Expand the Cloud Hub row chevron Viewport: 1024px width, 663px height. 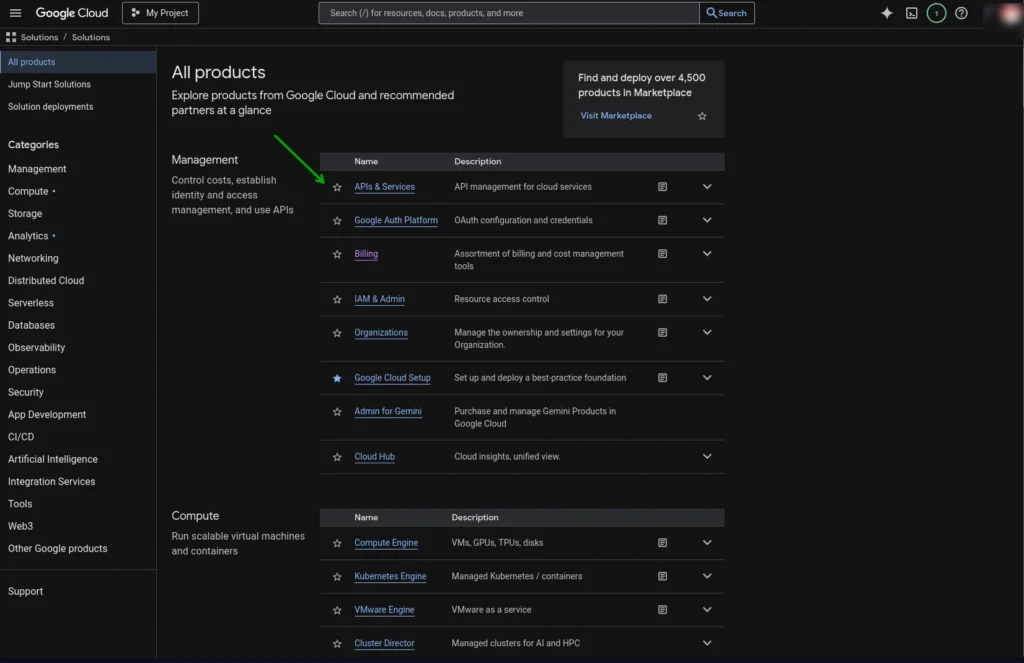pyautogui.click(x=707, y=457)
